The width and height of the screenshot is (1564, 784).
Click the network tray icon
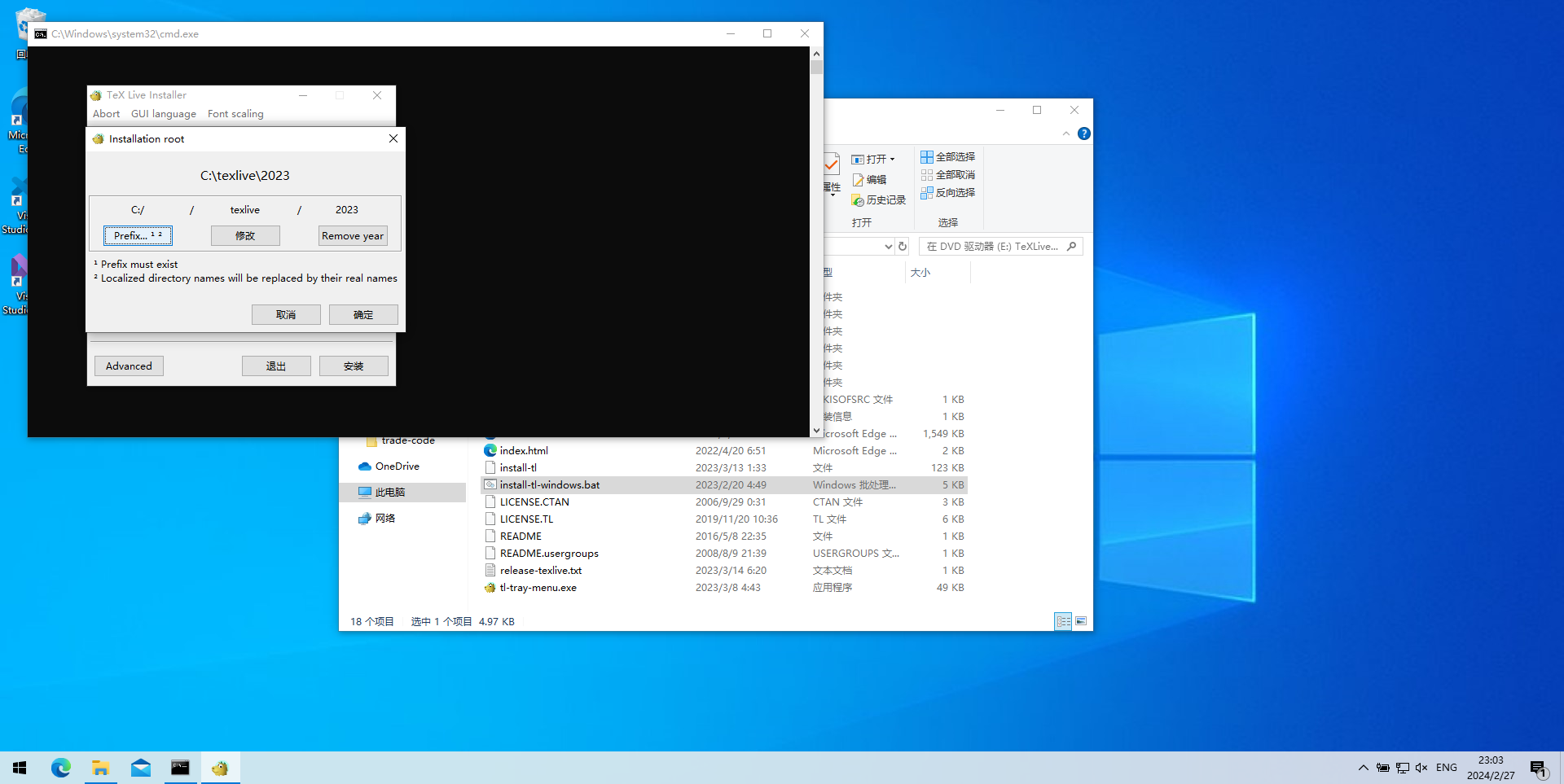point(1402,768)
